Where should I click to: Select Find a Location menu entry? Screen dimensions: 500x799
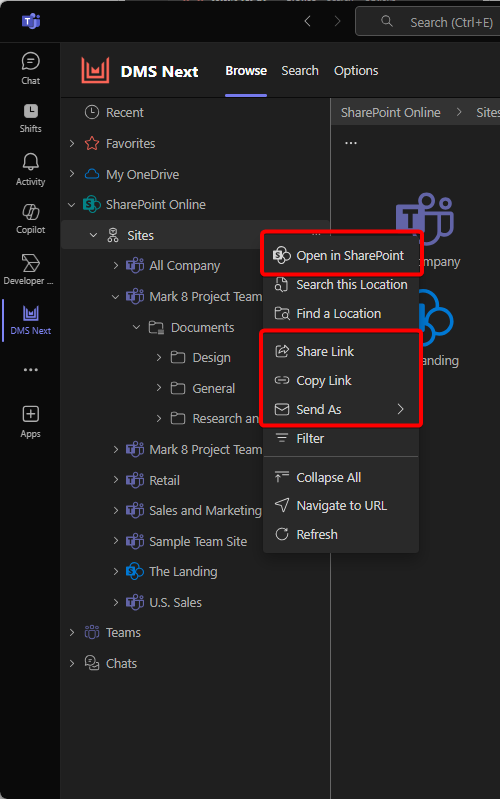coord(341,313)
